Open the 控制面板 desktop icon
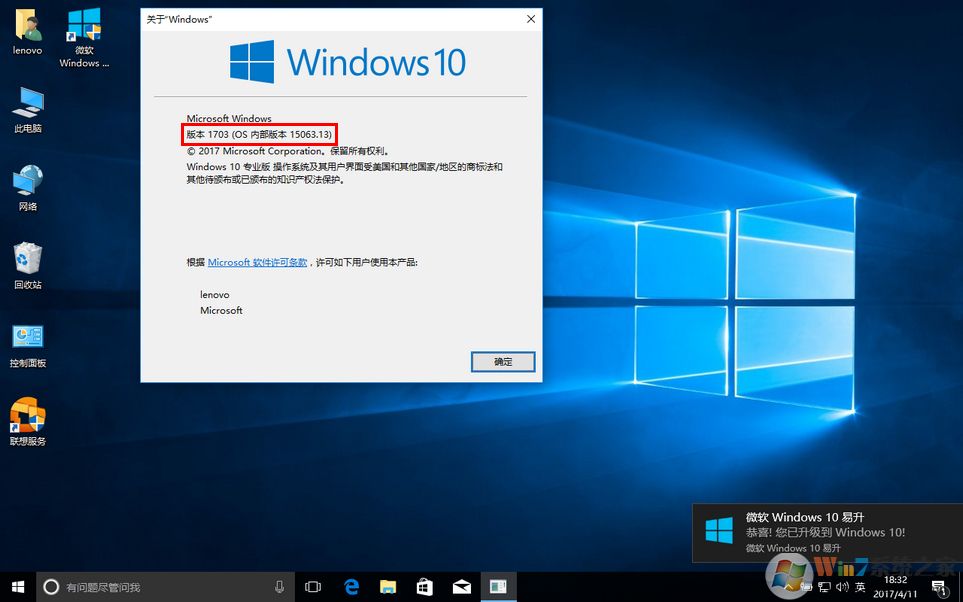 click(x=28, y=345)
